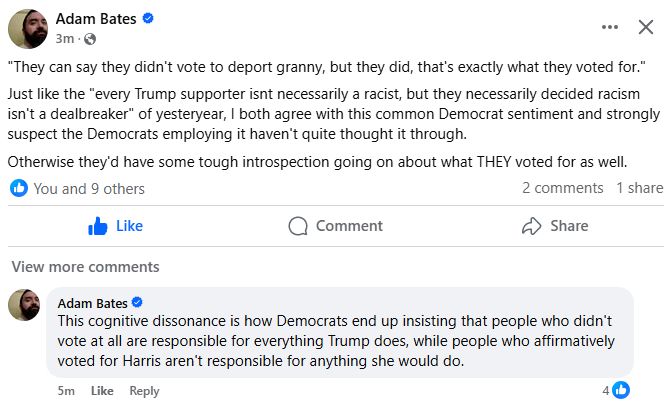Click the Share button
Viewport: 664px width, 402px height.
click(555, 226)
